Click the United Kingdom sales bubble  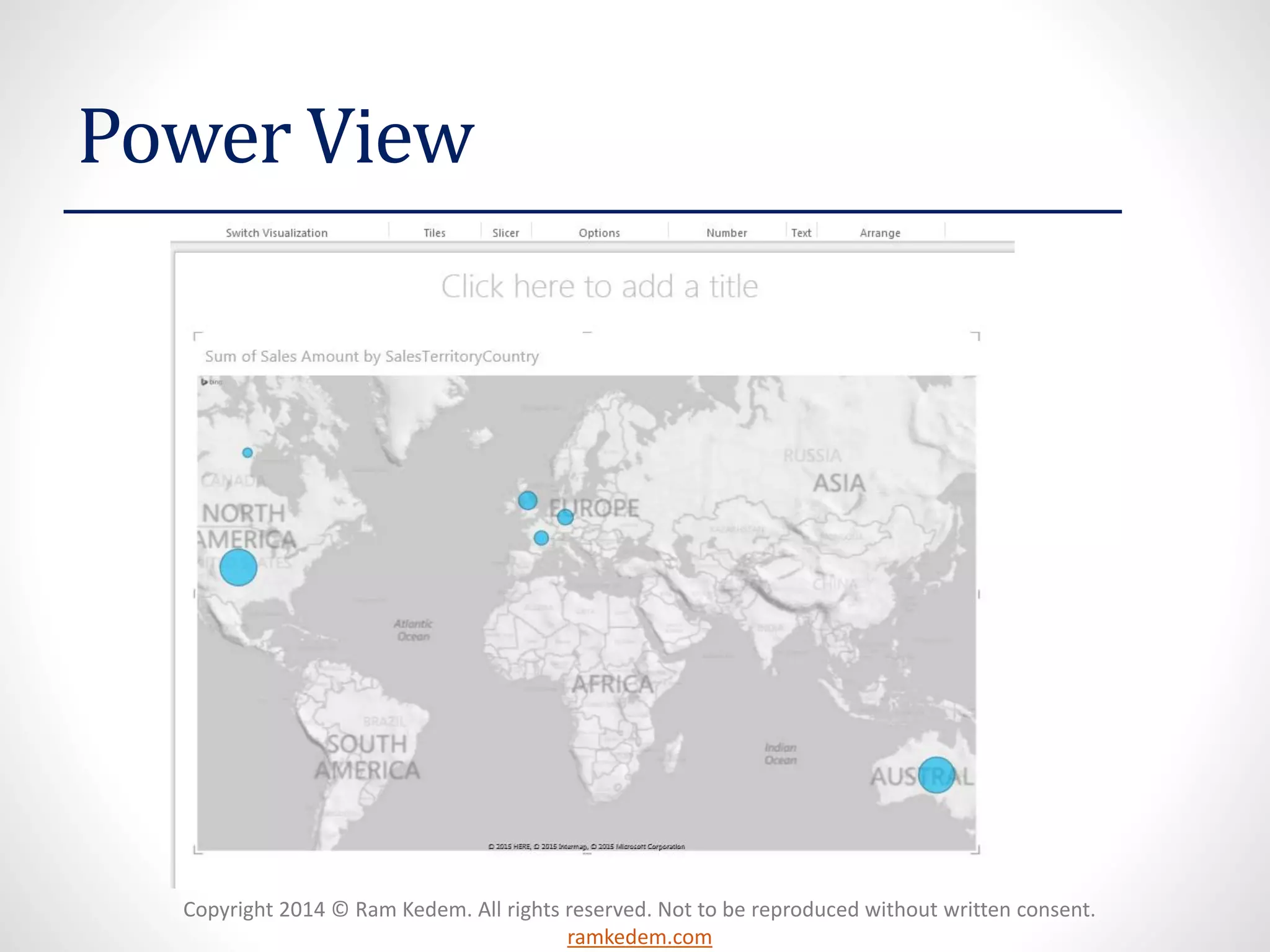[528, 500]
